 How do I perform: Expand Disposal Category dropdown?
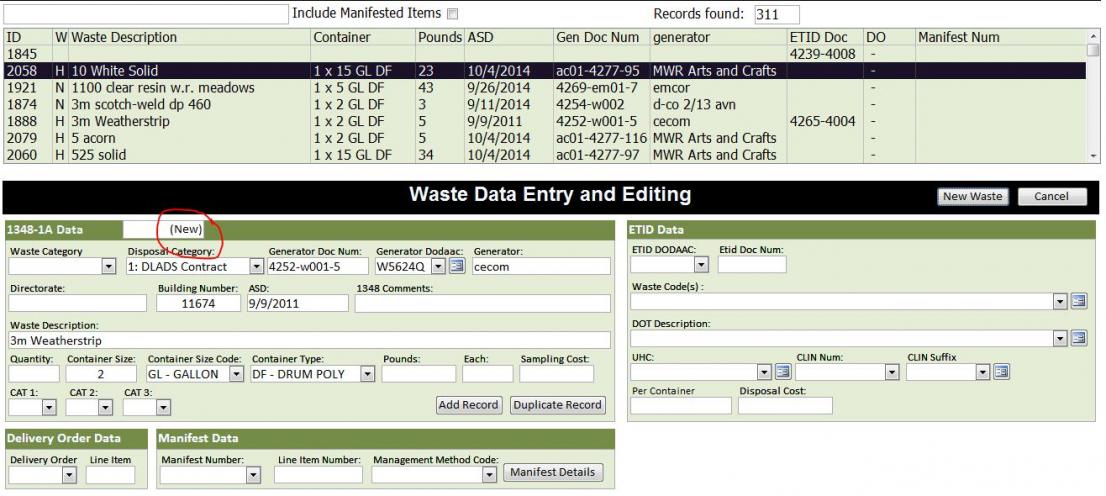[257, 266]
